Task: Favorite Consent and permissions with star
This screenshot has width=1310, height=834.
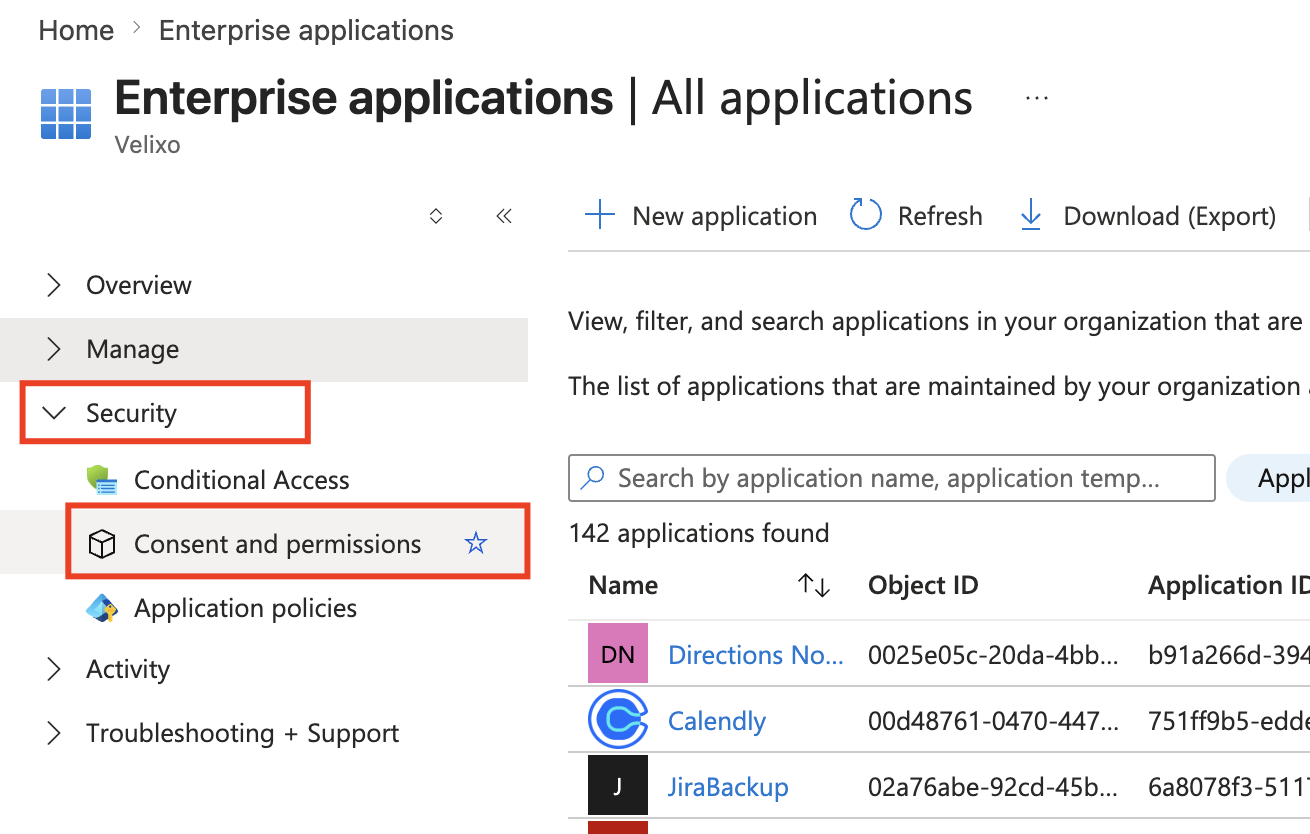Action: [x=476, y=544]
